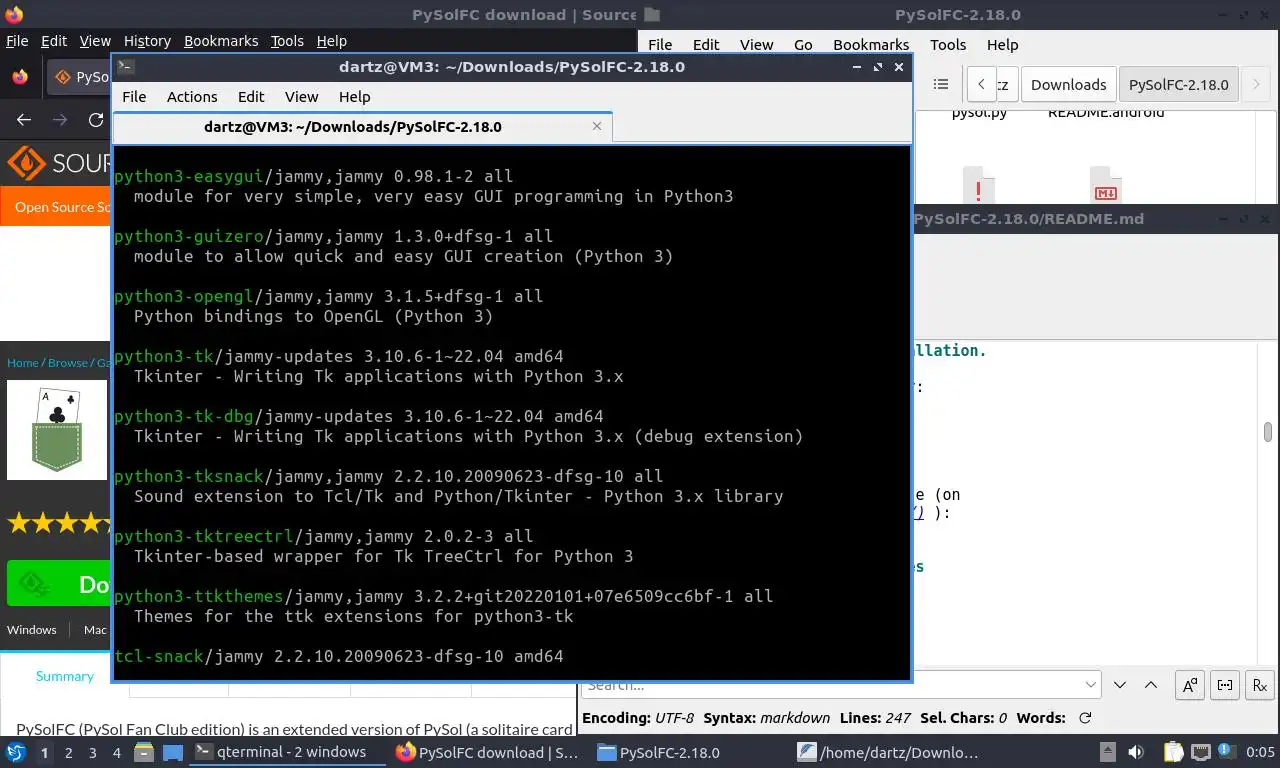The height and width of the screenshot is (768, 1280).
Task: Click the Home breadcrumb link on SourceForge
Action: 23,363
